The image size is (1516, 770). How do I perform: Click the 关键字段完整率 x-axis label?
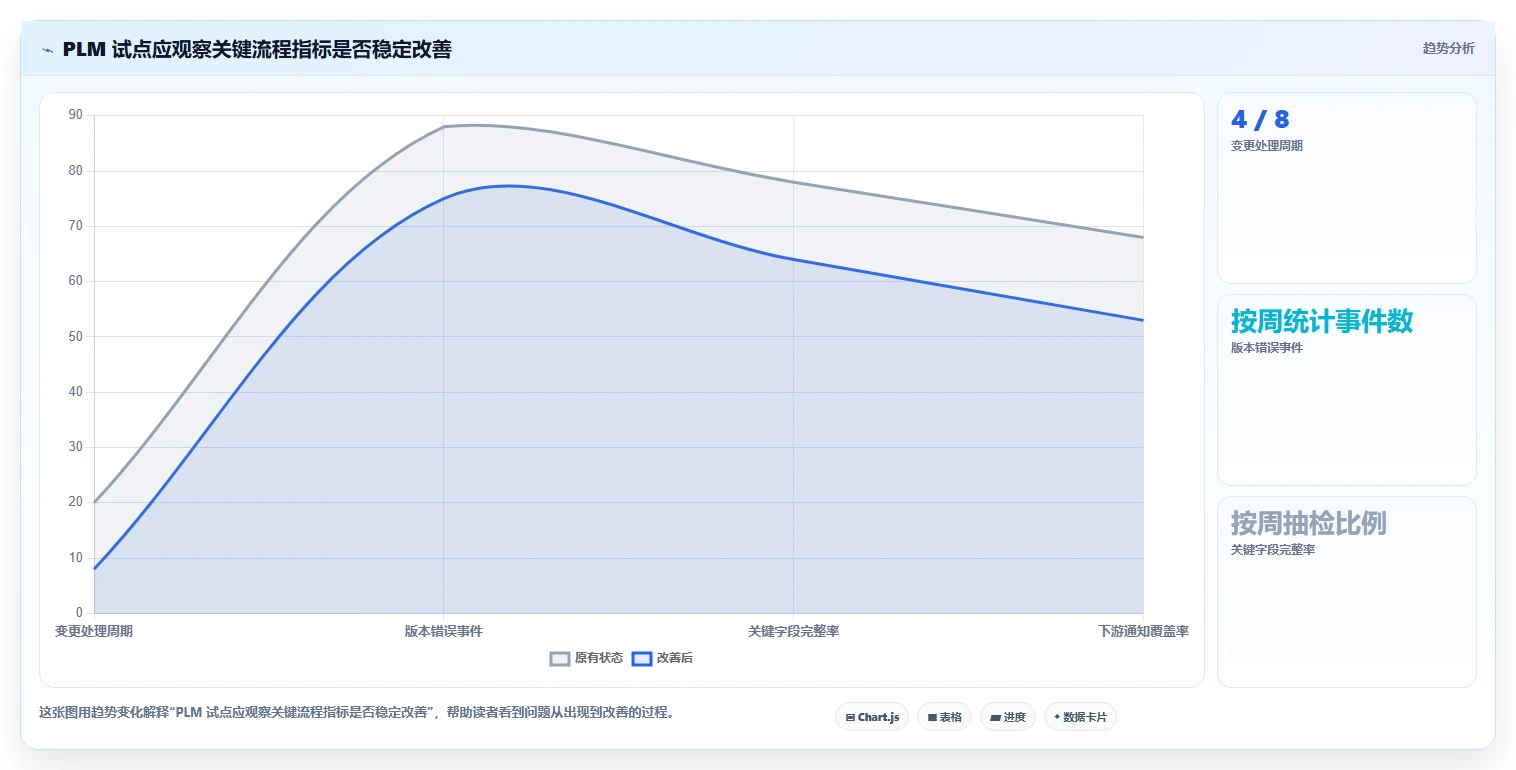click(793, 631)
